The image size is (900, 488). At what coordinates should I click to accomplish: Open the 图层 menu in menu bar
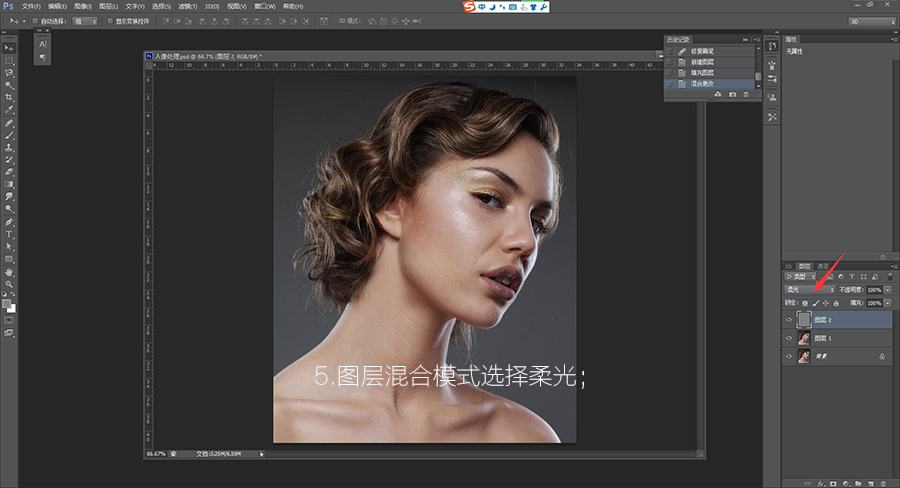click(x=108, y=6)
